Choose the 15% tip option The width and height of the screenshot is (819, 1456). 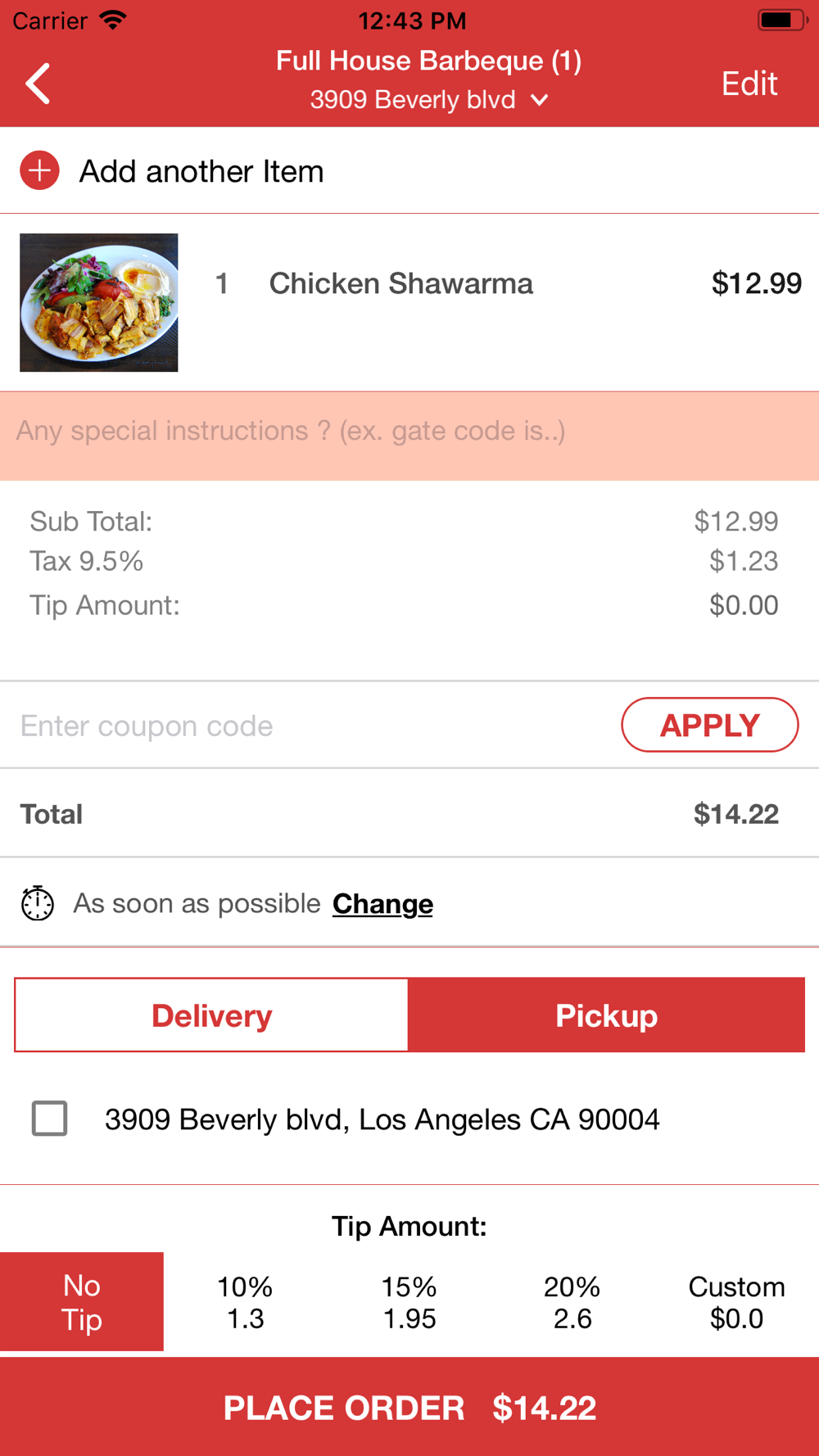tap(409, 1302)
